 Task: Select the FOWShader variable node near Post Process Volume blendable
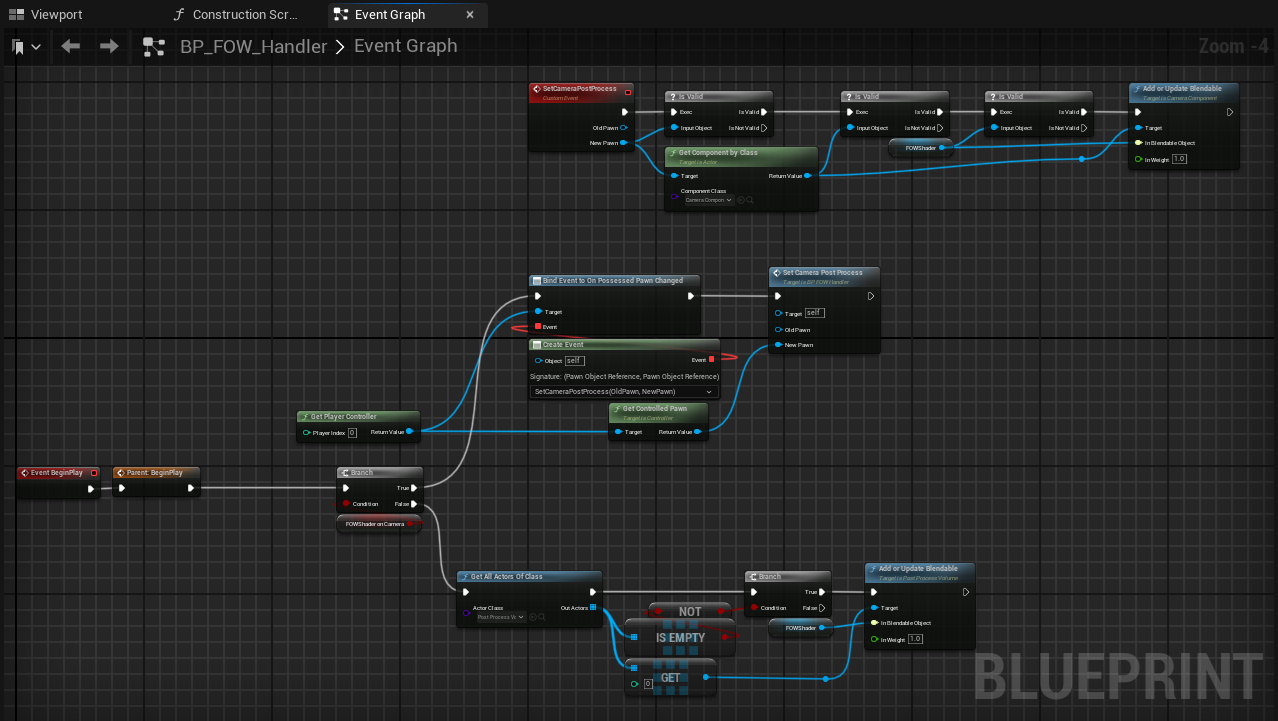click(801, 628)
